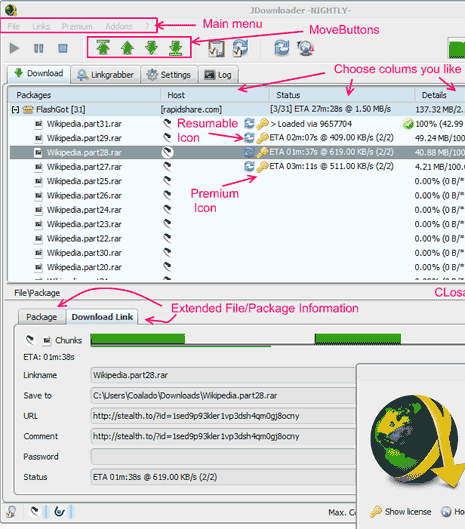Viewport: 465px width, 529px height.
Task: Click the Linkname field
Action: pos(223,375)
